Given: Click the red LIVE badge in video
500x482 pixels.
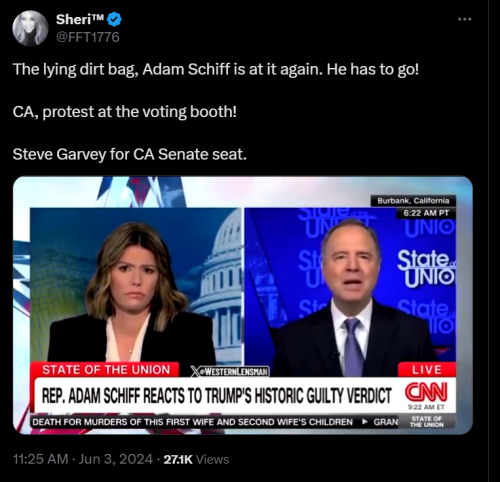Looking at the screenshot, I should click(427, 370).
